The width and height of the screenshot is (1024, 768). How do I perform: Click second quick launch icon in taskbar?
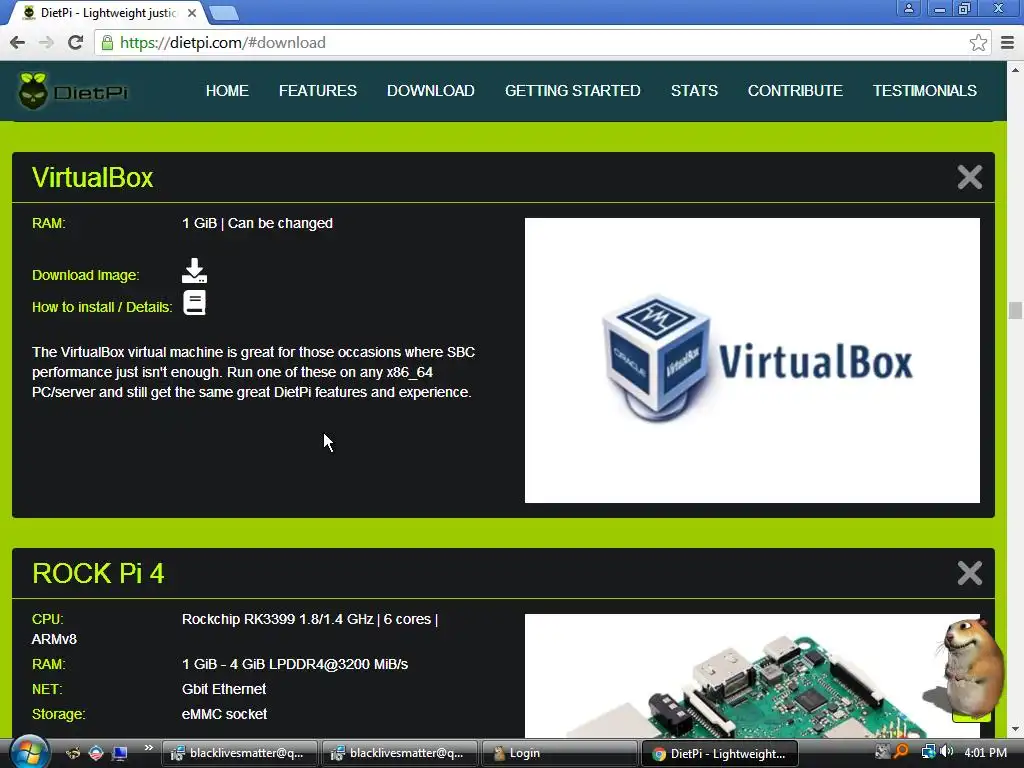[x=96, y=753]
